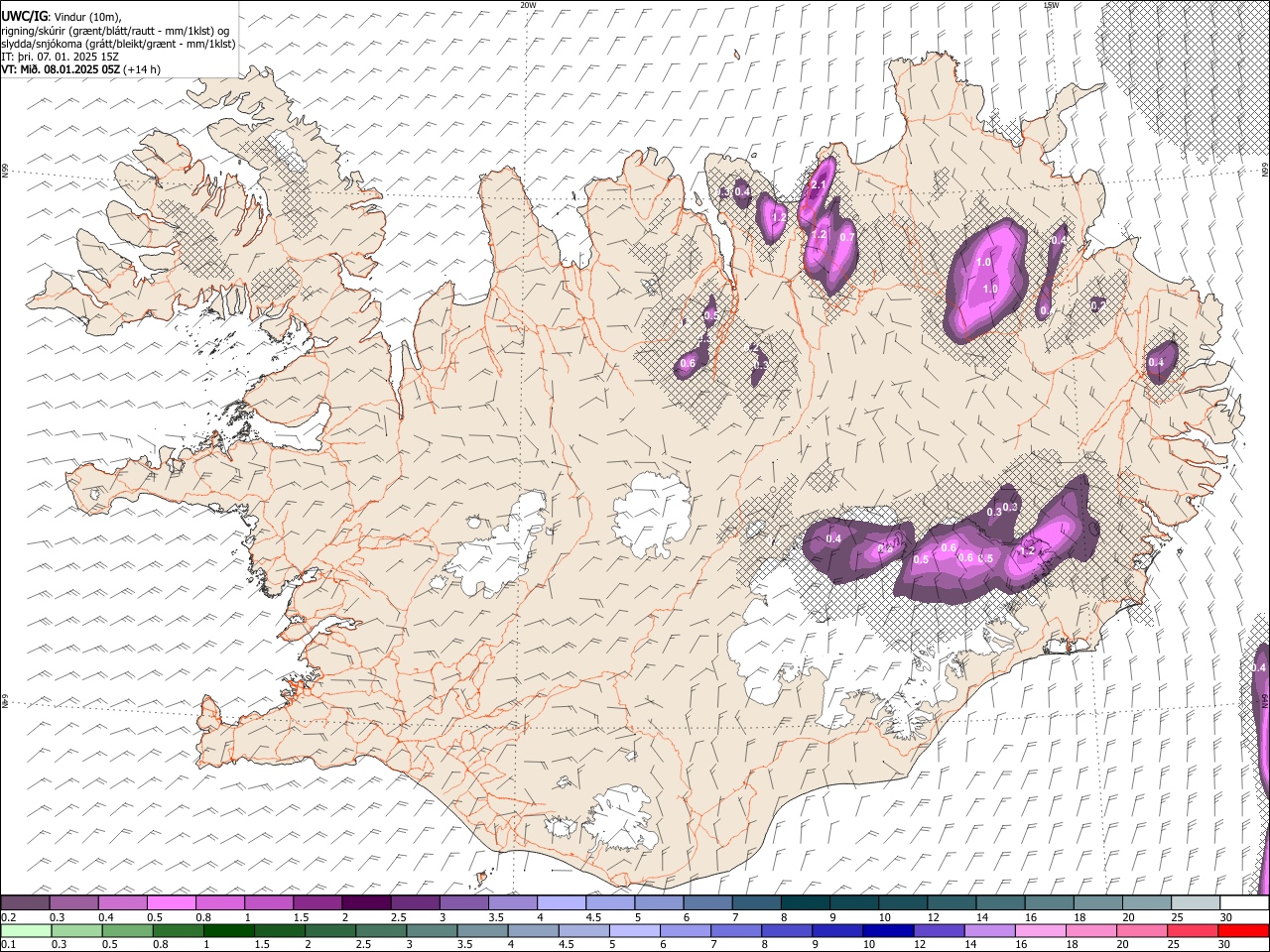Viewport: 1270px width, 952px height.
Task: Pick the 0.4 swatch in purple snow legend row
Action: click(122, 903)
